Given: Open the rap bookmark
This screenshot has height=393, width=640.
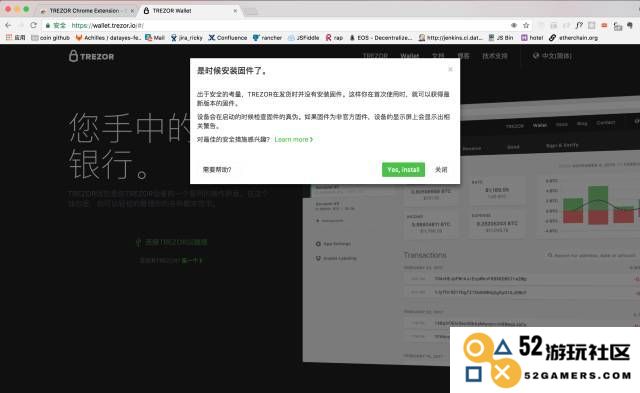Looking at the screenshot, I should pos(334,38).
